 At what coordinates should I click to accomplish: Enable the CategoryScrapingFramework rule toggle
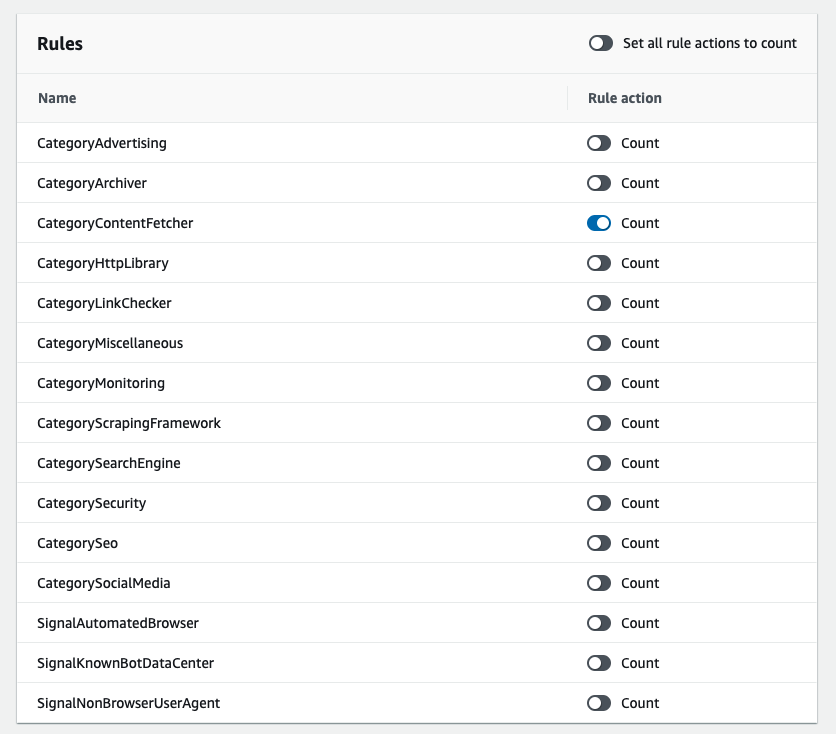(x=598, y=423)
